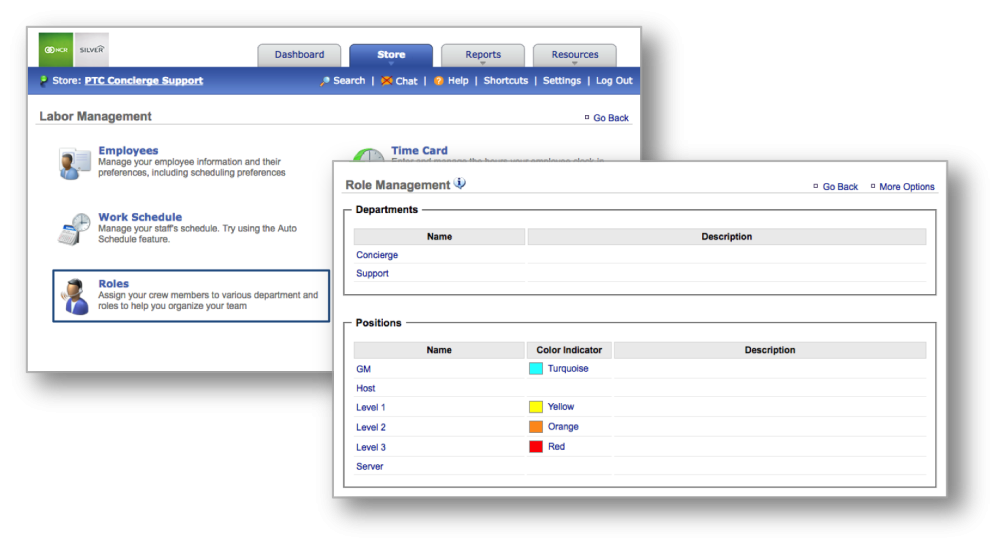This screenshot has width=1000, height=548.
Task: Click the Roles person icon
Action: [x=75, y=297]
